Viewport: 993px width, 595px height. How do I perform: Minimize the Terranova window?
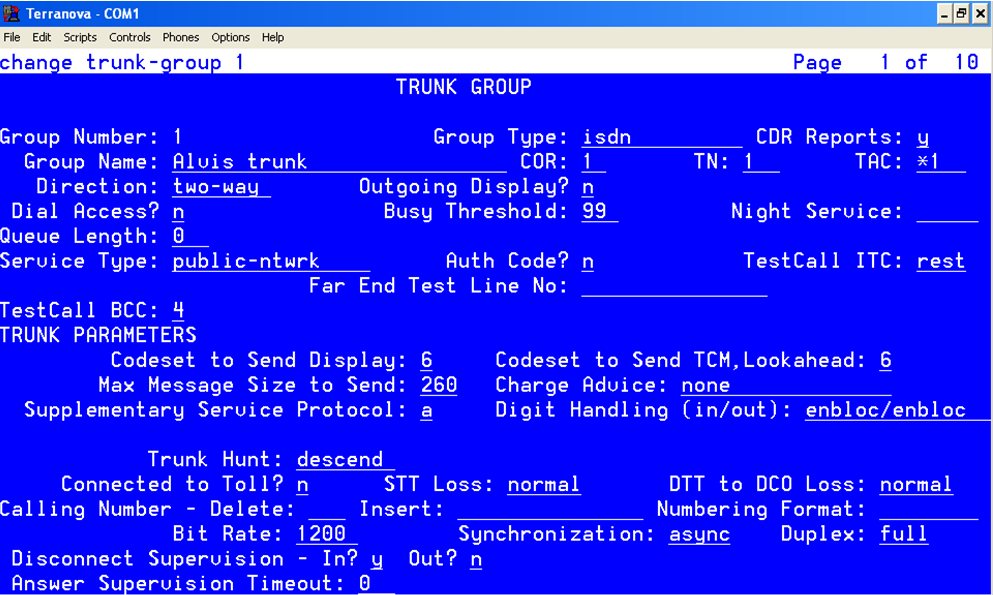coord(945,14)
